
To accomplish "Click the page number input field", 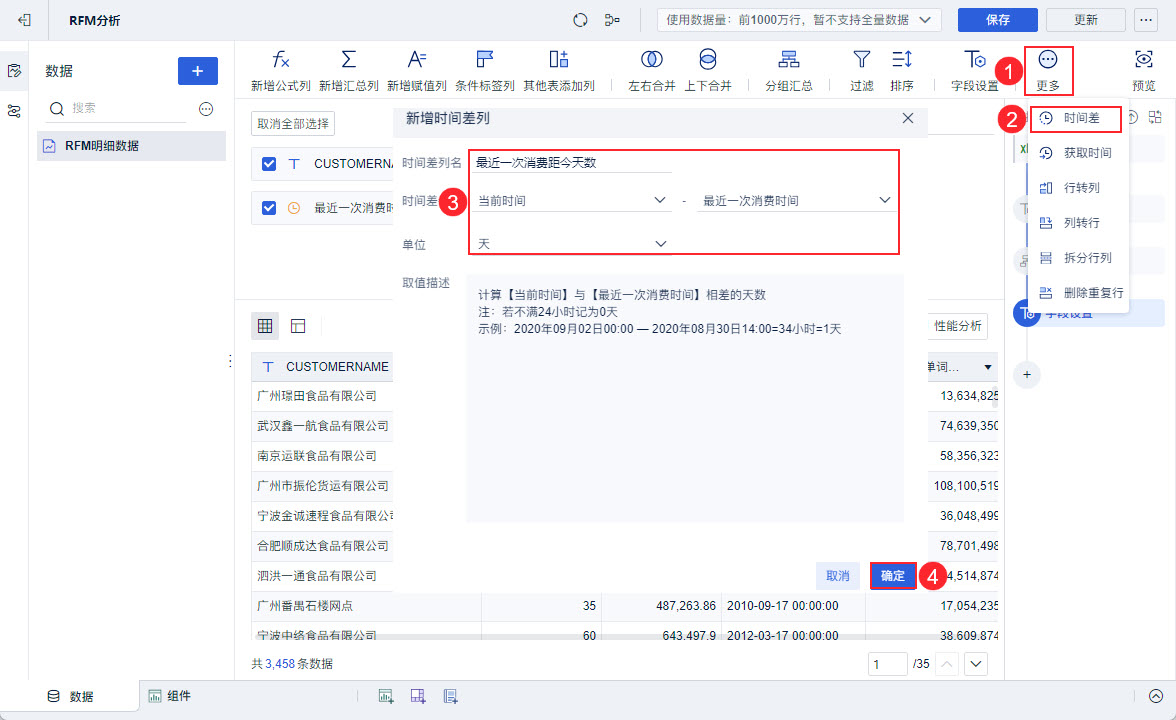I will tap(887, 664).
